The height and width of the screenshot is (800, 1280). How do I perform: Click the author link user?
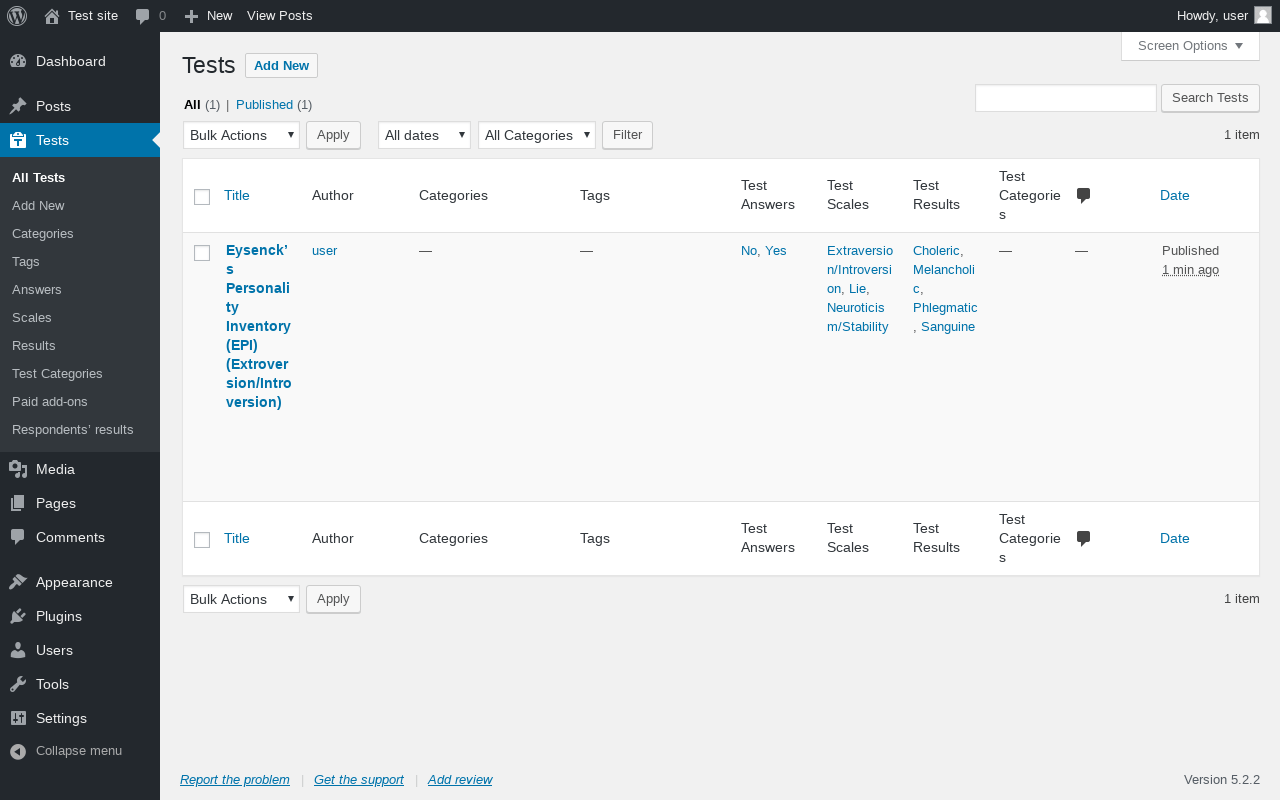click(325, 250)
